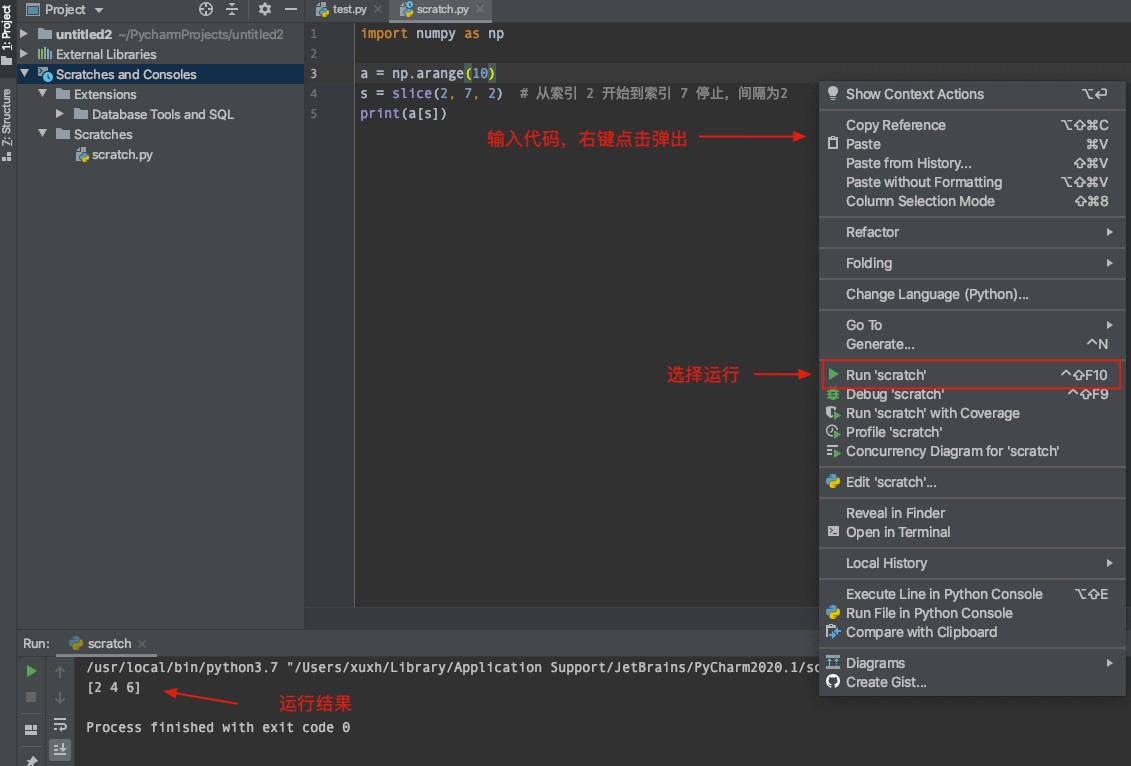Collapse Scratches and Consoles node
This screenshot has height=766, width=1131.
[25, 74]
